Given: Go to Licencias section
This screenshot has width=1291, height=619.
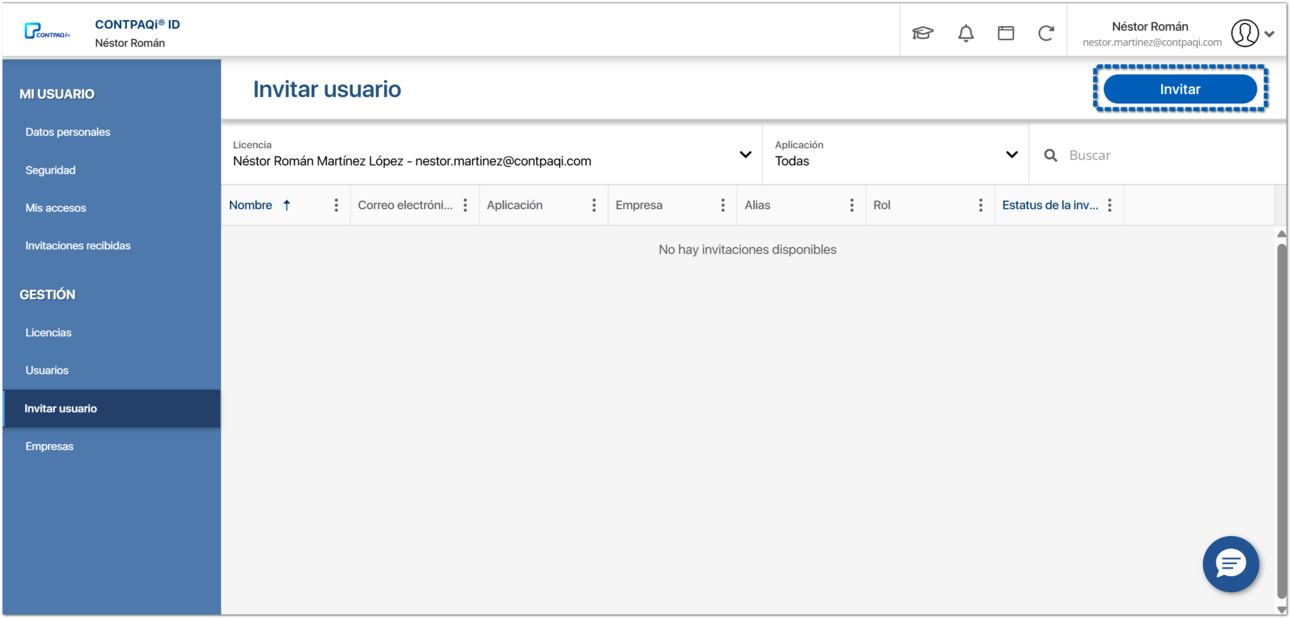Looking at the screenshot, I should click(x=49, y=333).
